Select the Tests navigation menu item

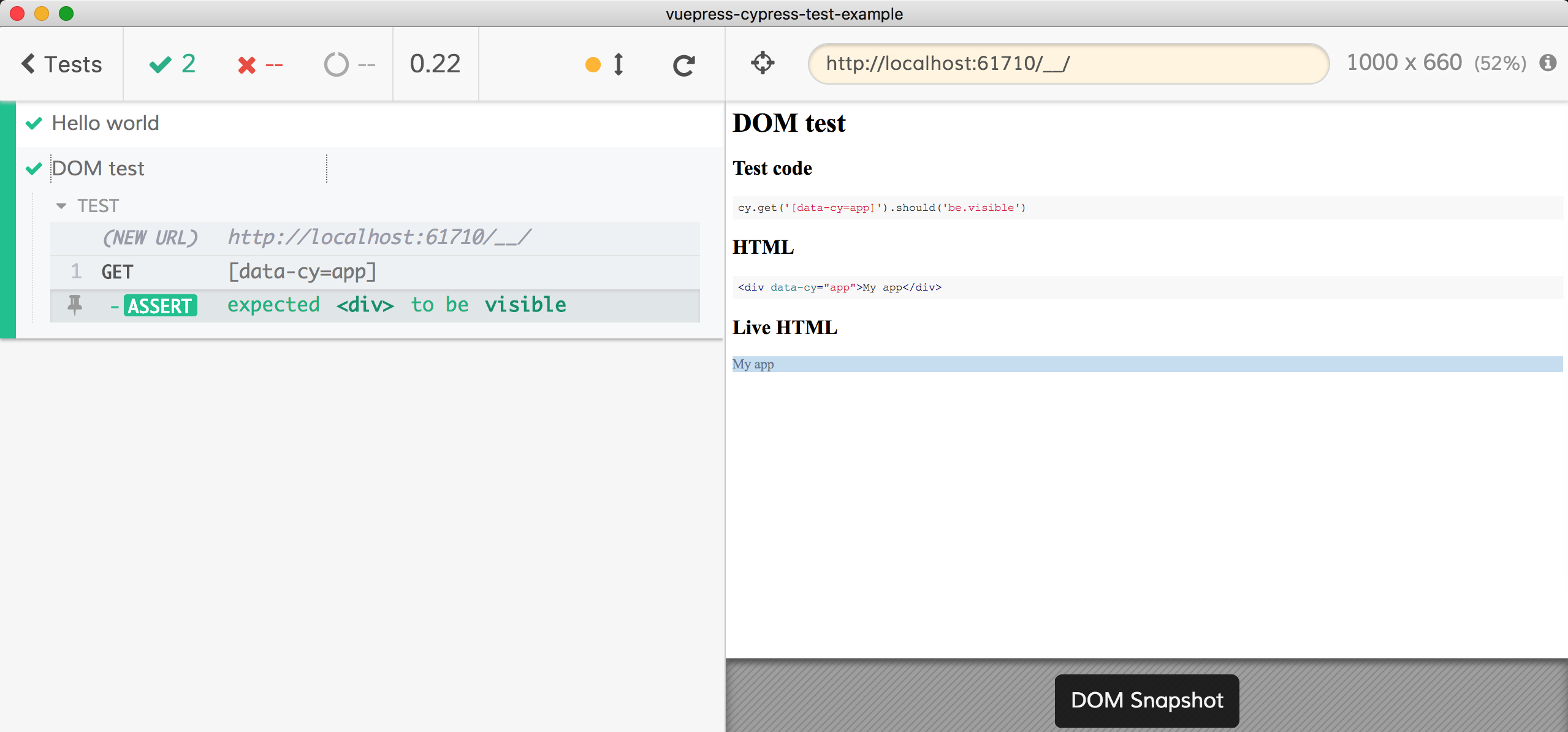pyautogui.click(x=62, y=64)
